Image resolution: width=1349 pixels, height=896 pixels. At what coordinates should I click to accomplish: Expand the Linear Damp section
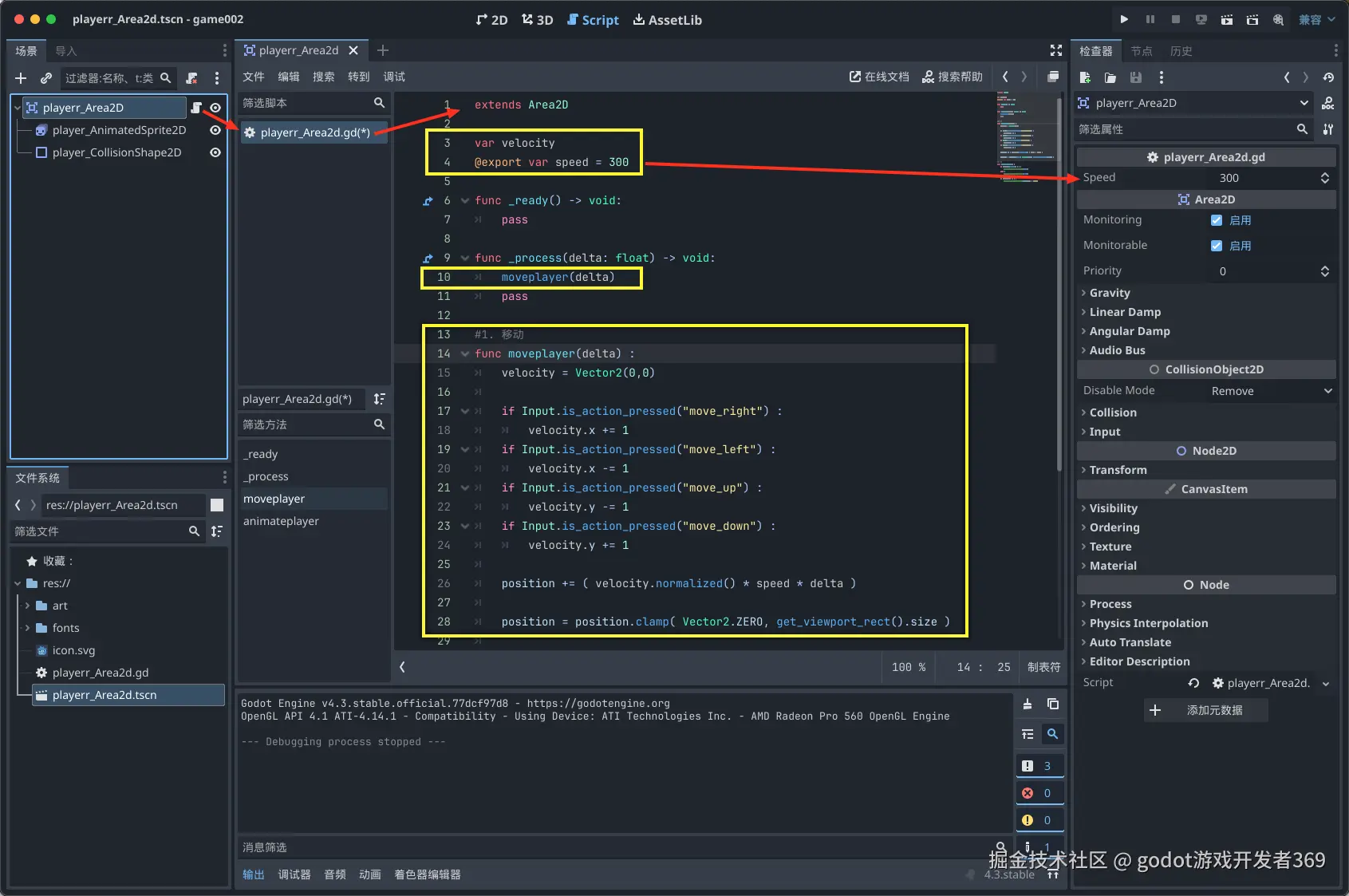click(1125, 312)
